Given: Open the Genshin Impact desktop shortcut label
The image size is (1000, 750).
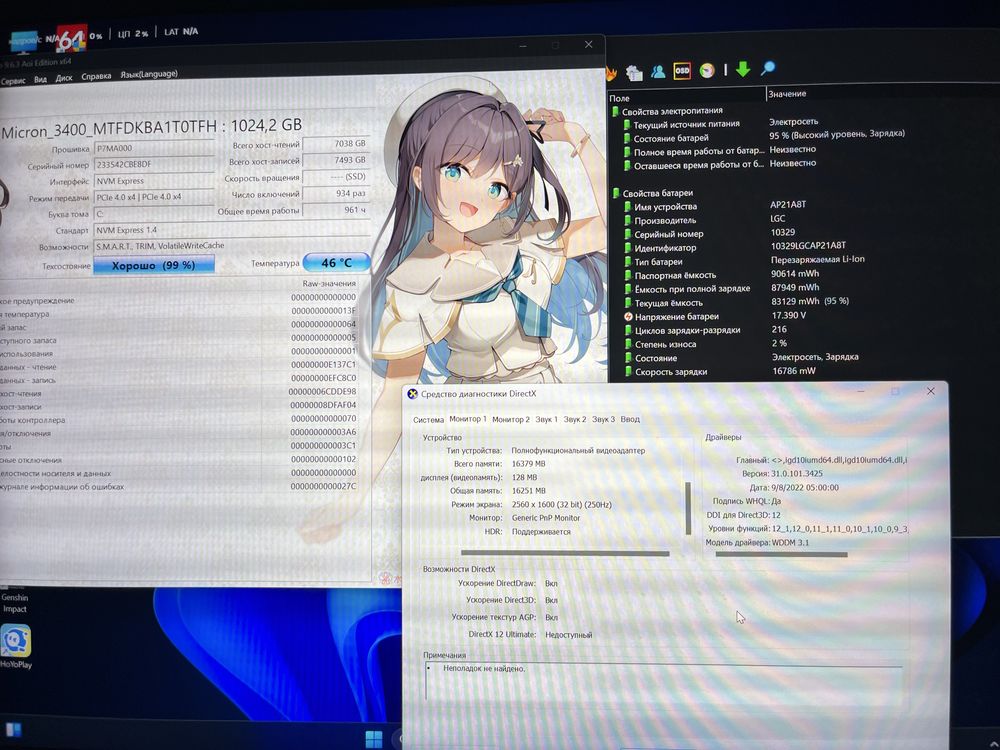Looking at the screenshot, I should 14,603.
